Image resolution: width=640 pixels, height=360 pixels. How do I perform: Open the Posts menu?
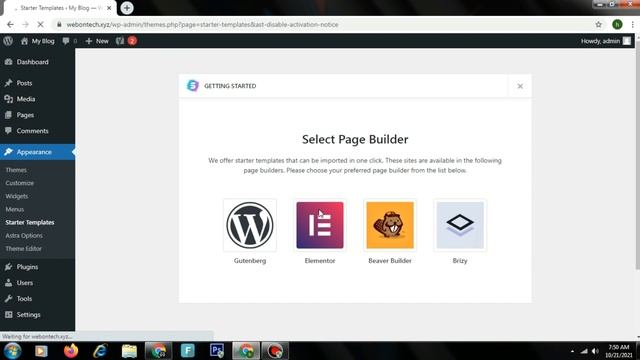(37, 83)
